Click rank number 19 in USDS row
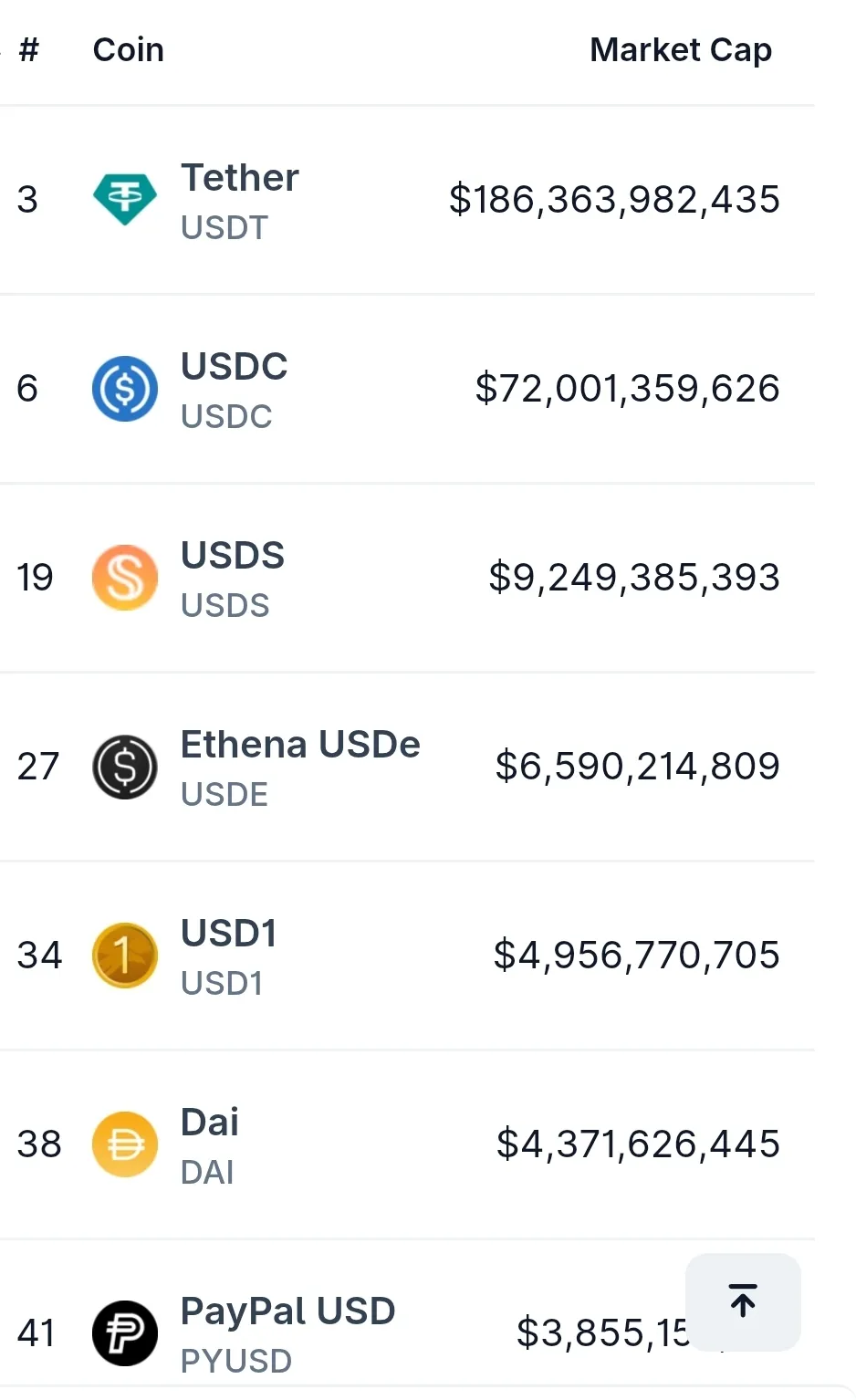This screenshot has width=856, height=1400. pyautogui.click(x=36, y=578)
